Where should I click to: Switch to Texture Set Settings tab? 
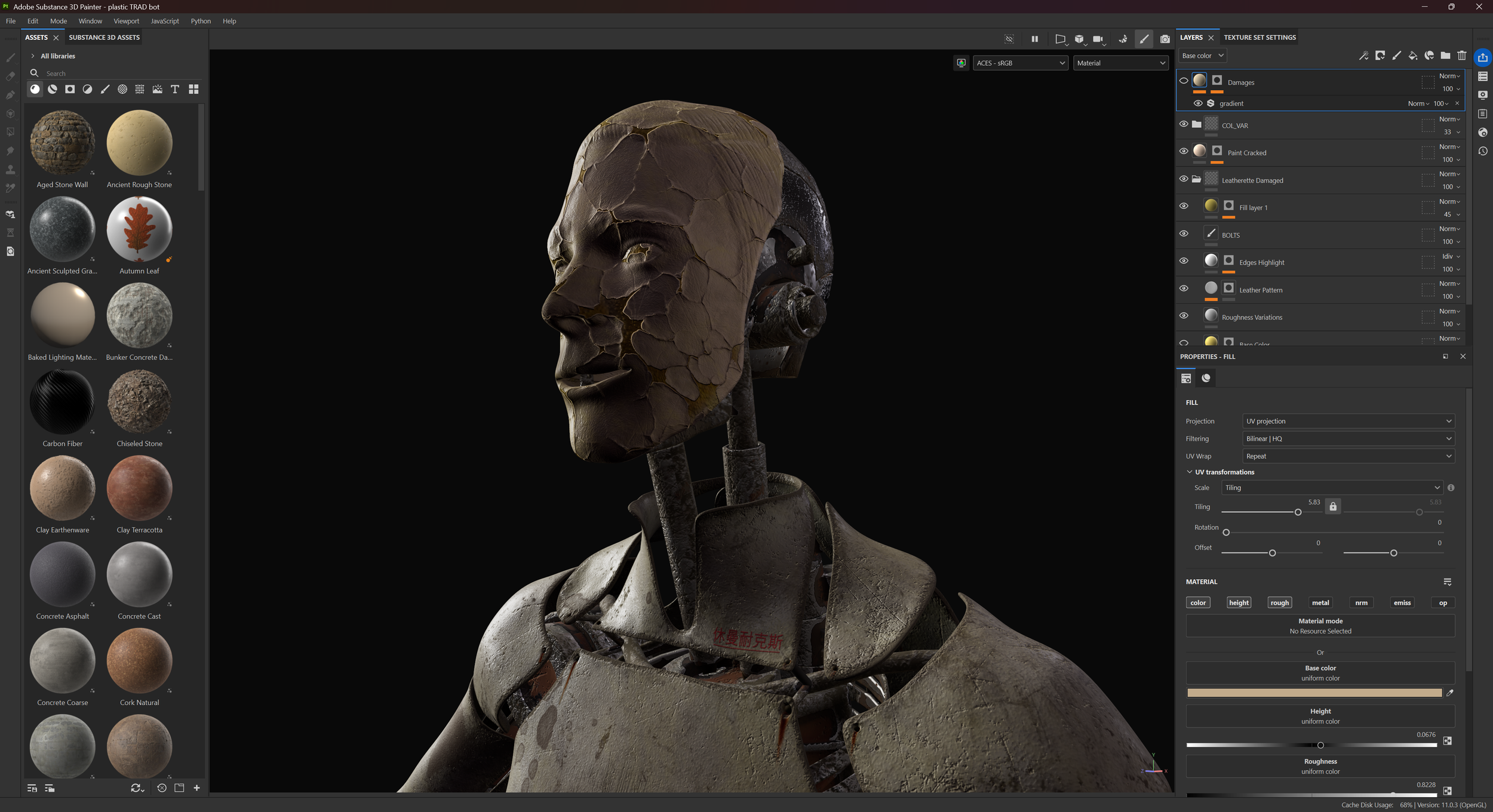pos(1259,38)
